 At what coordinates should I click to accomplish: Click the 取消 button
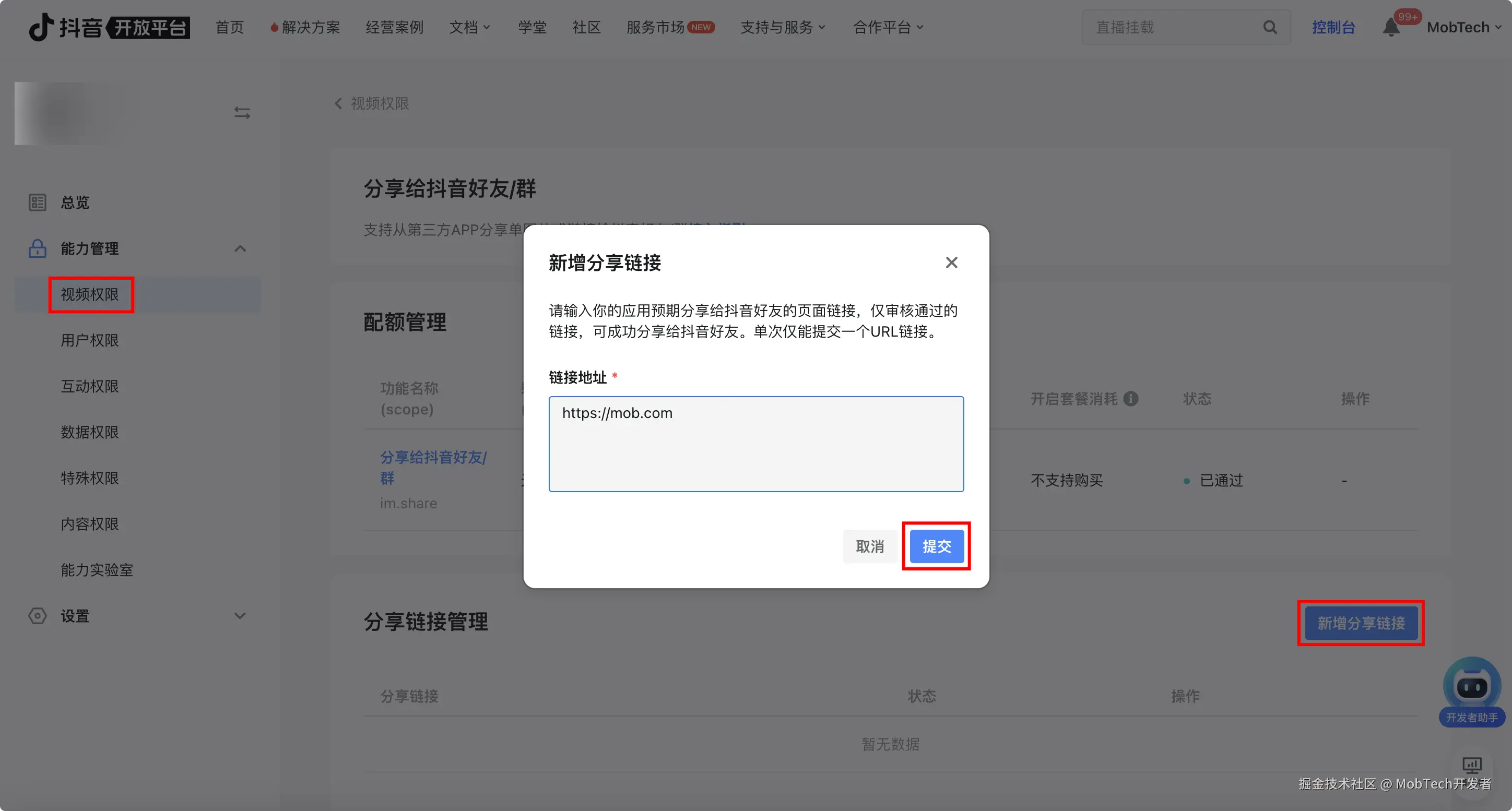point(869,546)
